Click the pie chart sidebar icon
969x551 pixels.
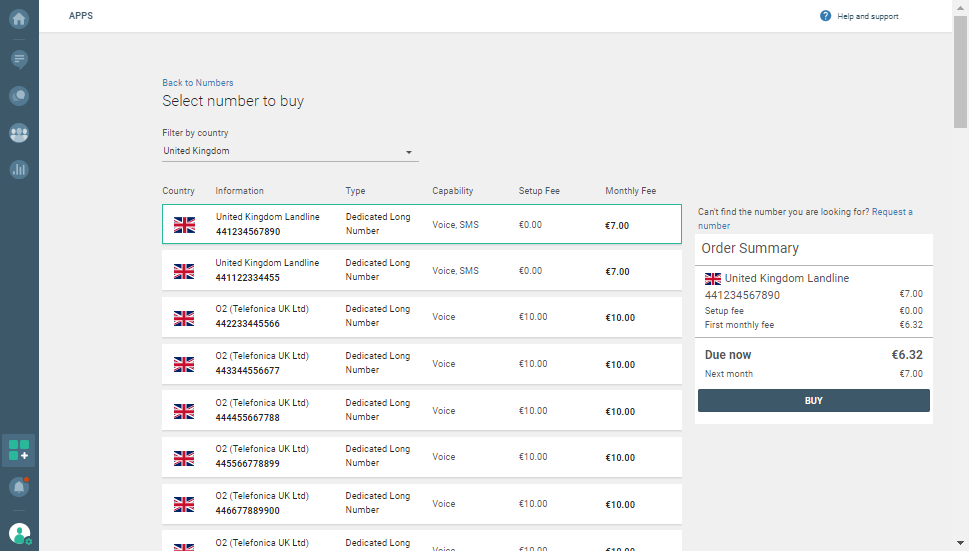(19, 96)
